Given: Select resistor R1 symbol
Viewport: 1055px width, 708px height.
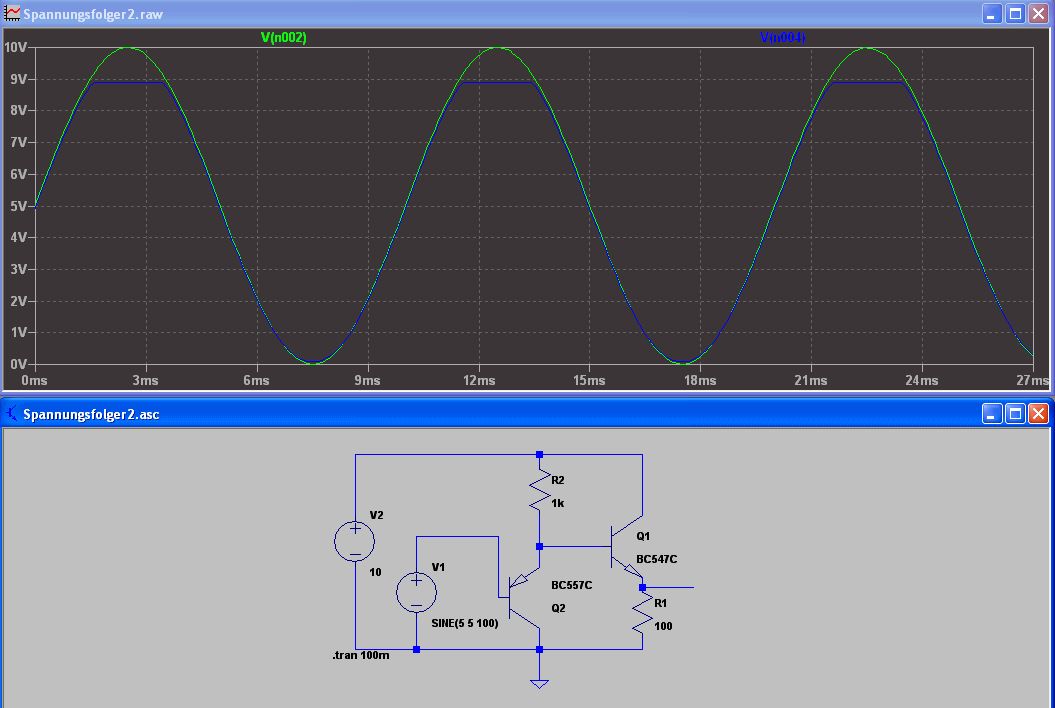Looking at the screenshot, I should (643, 613).
